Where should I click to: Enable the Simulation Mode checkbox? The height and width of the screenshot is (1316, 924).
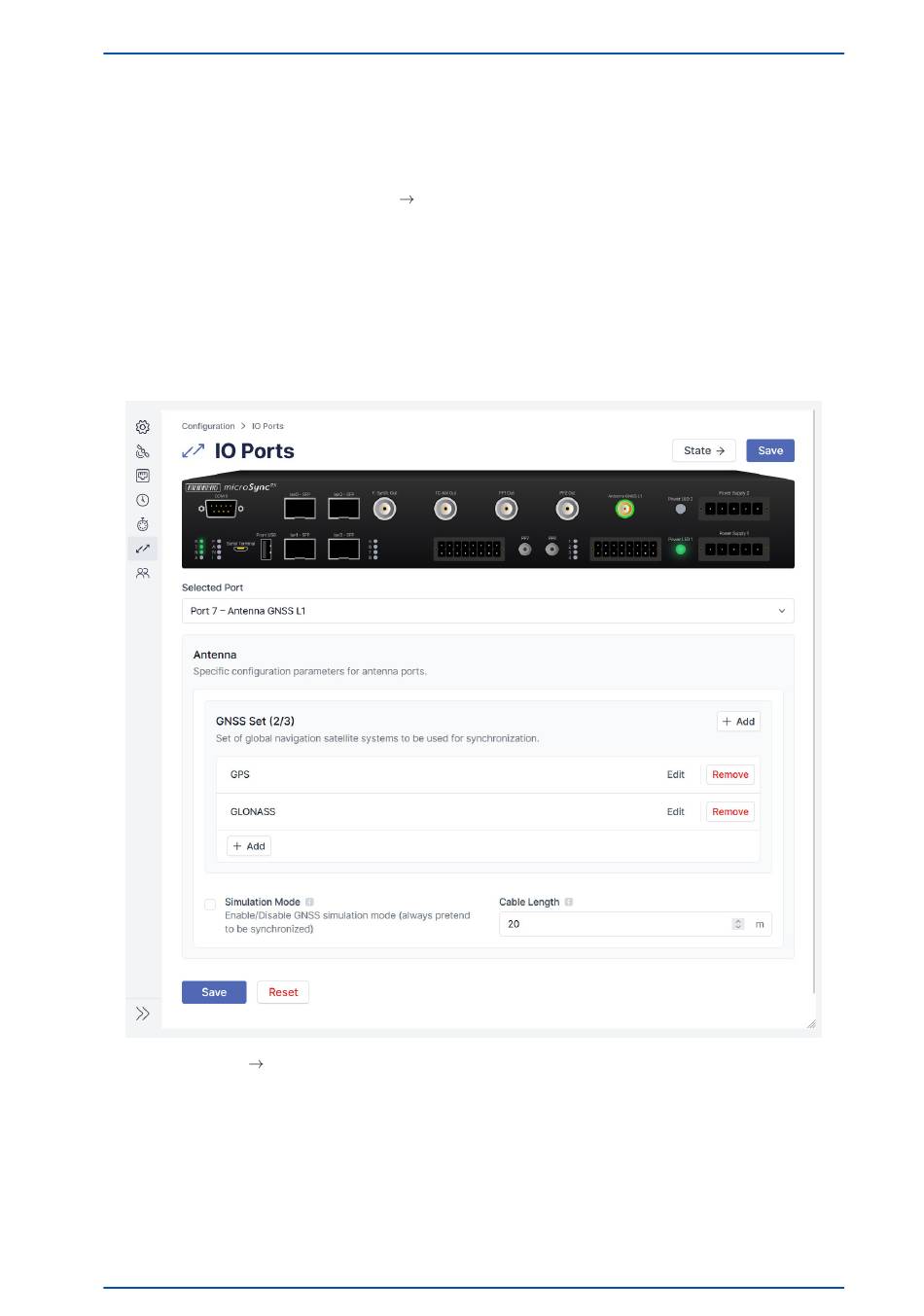[x=210, y=905]
